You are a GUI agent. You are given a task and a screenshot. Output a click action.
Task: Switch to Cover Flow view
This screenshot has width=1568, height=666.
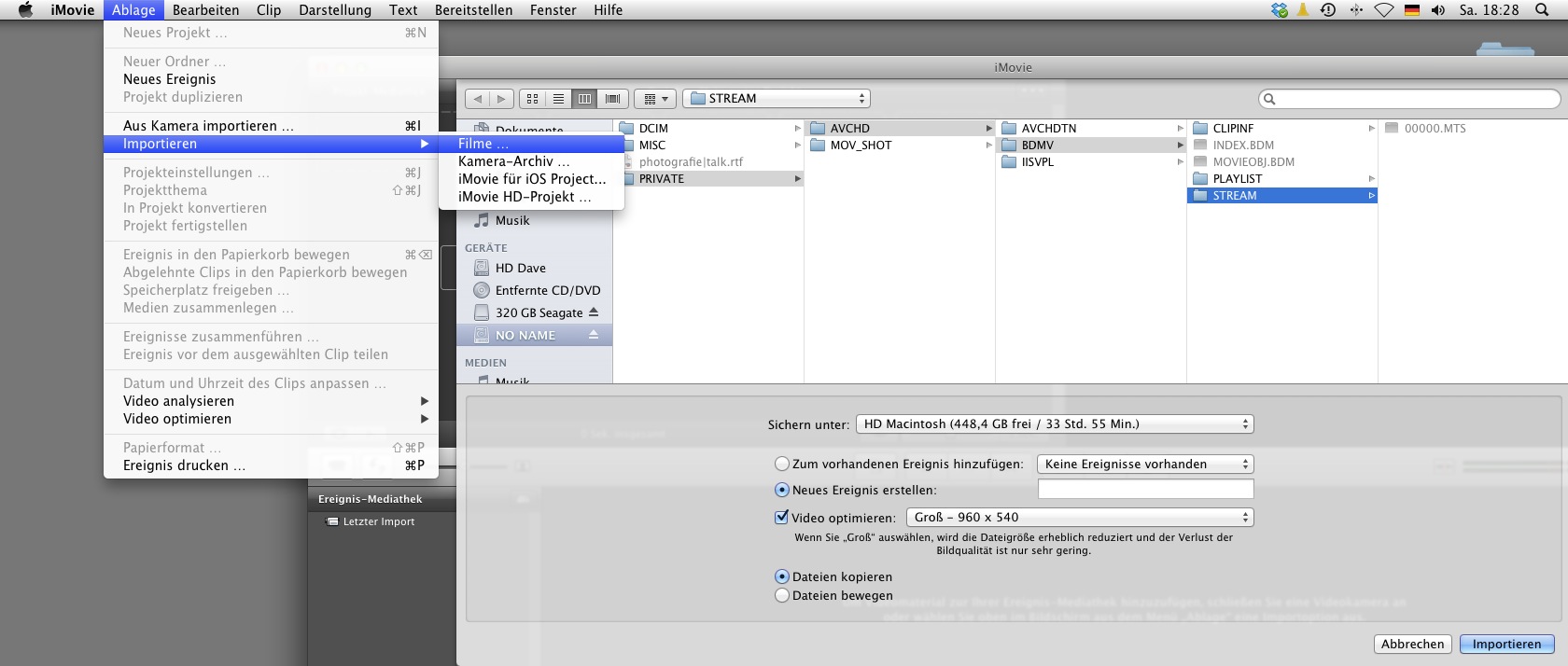coord(612,99)
